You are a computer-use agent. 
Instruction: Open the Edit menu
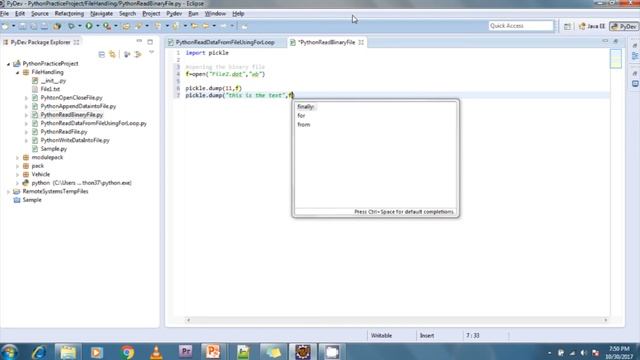tap(20, 13)
